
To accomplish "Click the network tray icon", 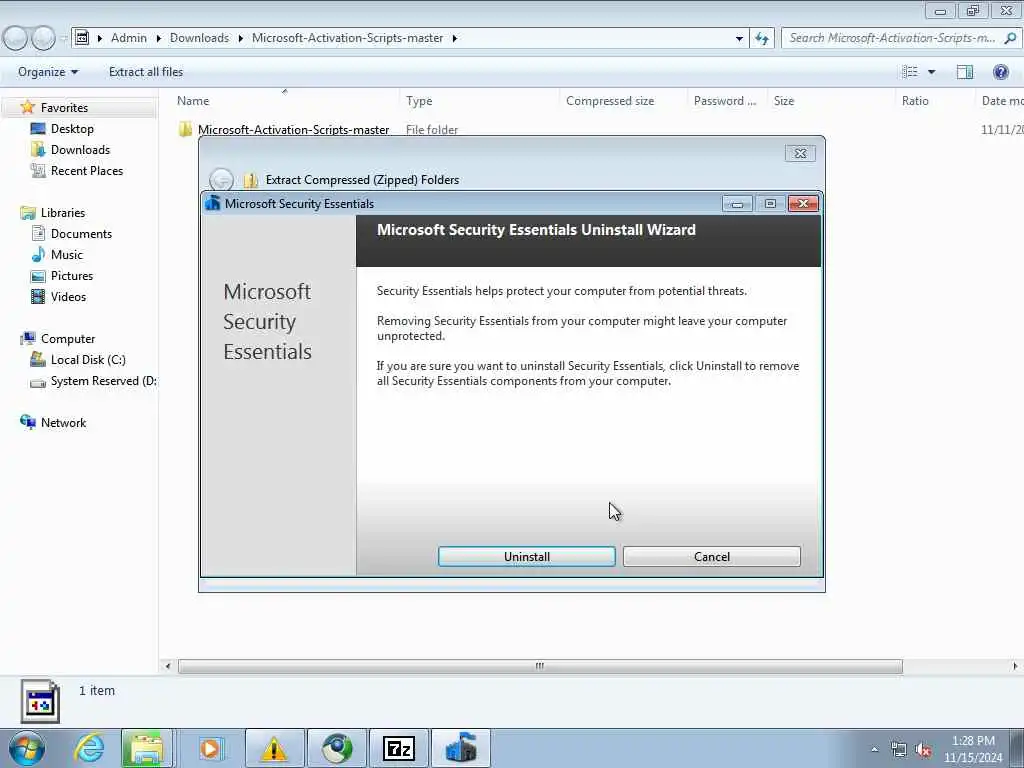I will tap(899, 750).
